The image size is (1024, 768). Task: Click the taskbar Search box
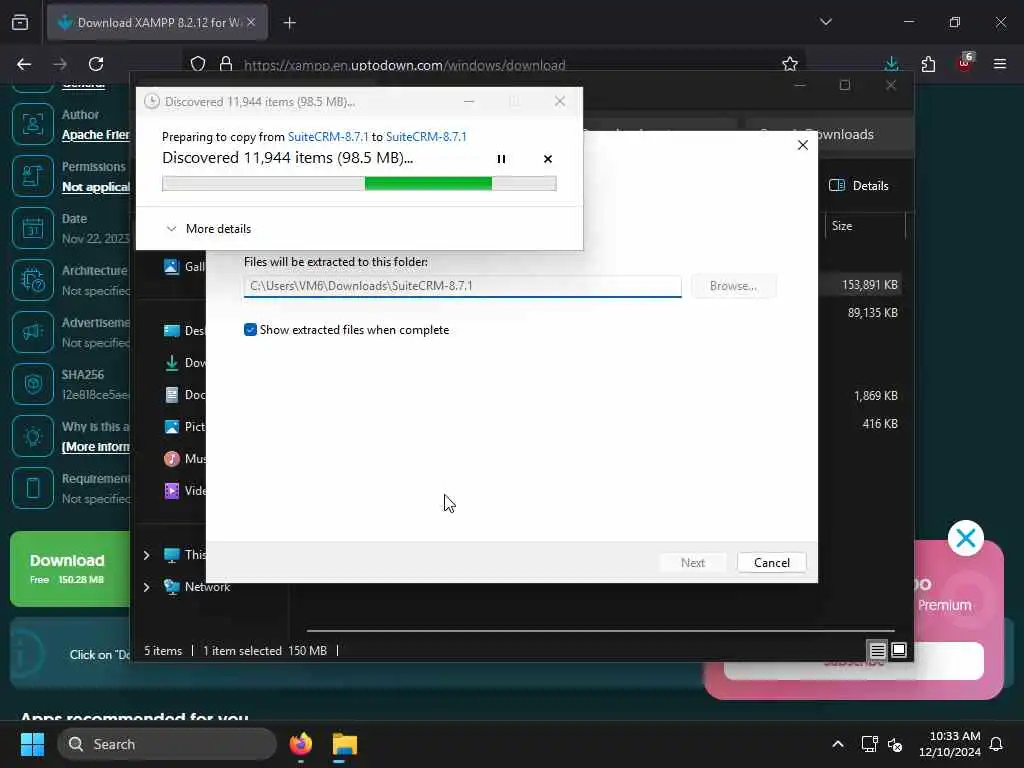coord(167,744)
